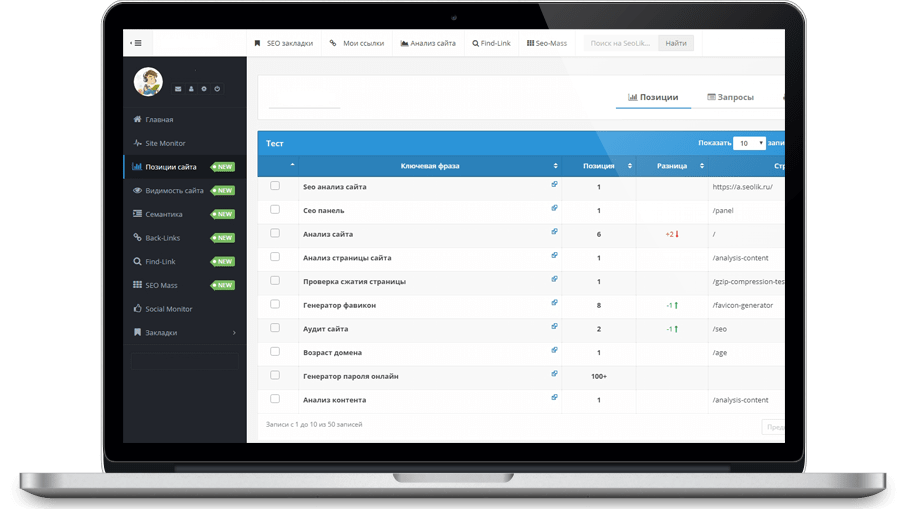Image resolution: width=903 pixels, height=509 pixels.
Task: Click the Find-Link magnifier icon in sidebar
Action: tap(137, 261)
